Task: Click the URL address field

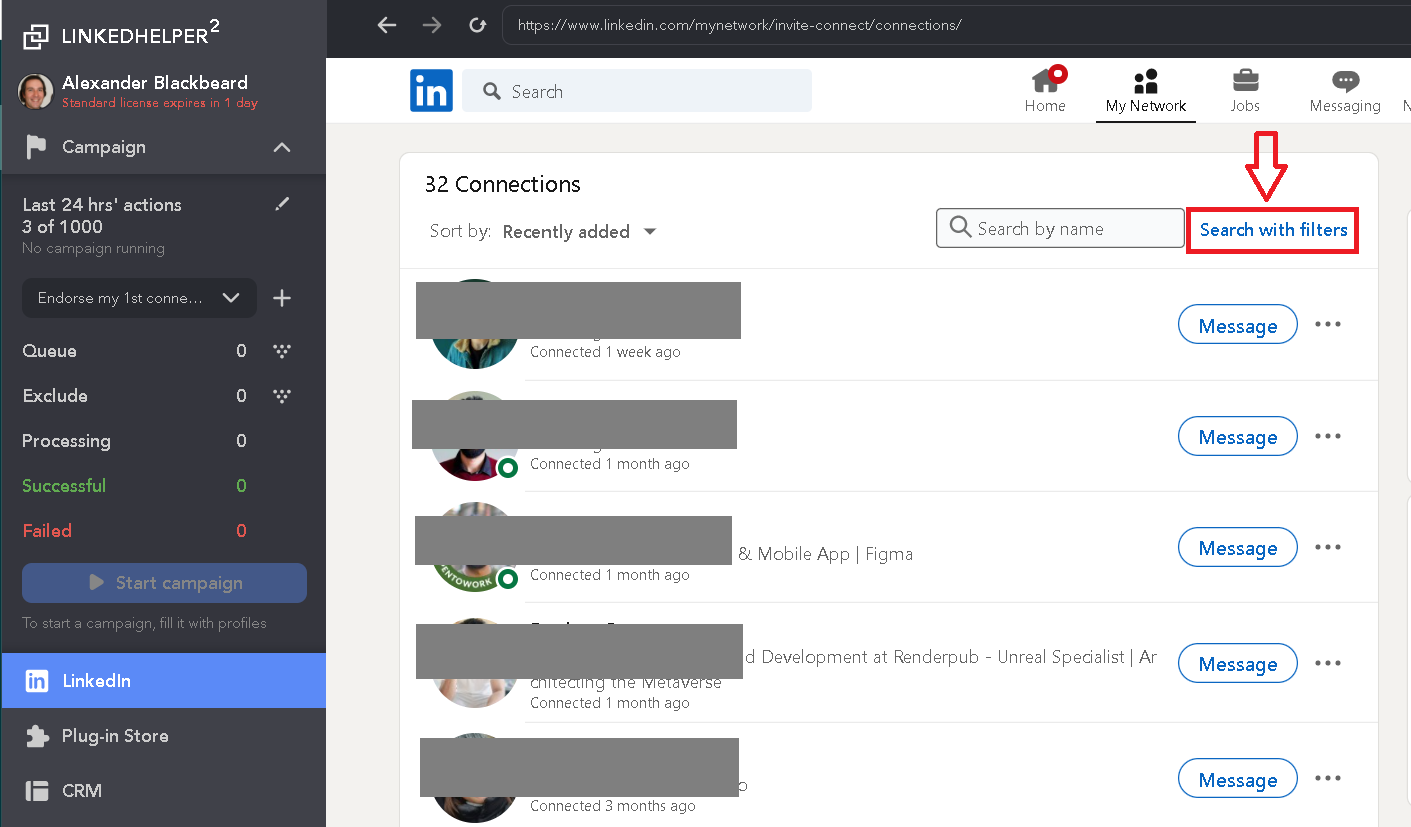Action: (x=955, y=25)
